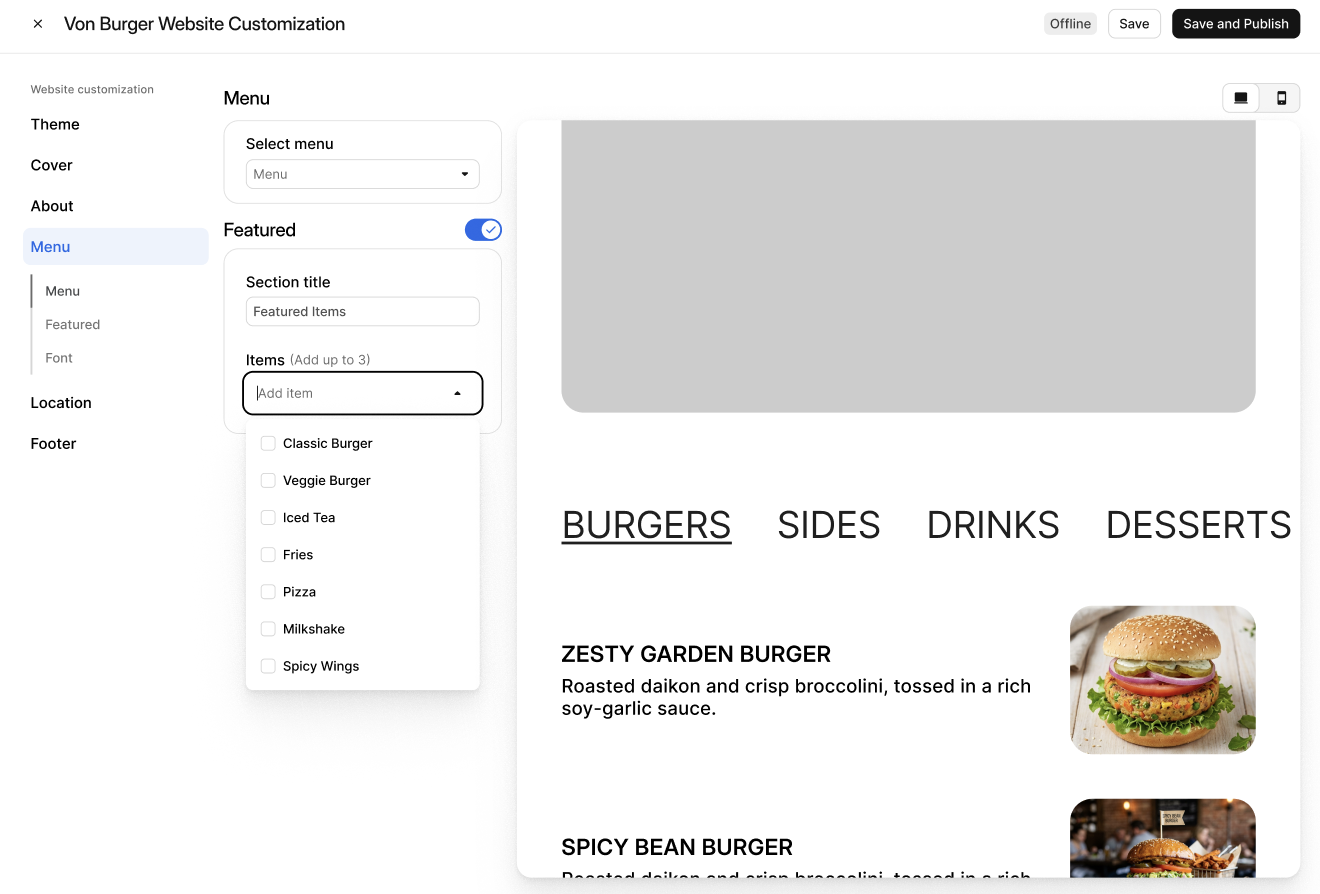Check the Classic Burger checkbox

268,443
